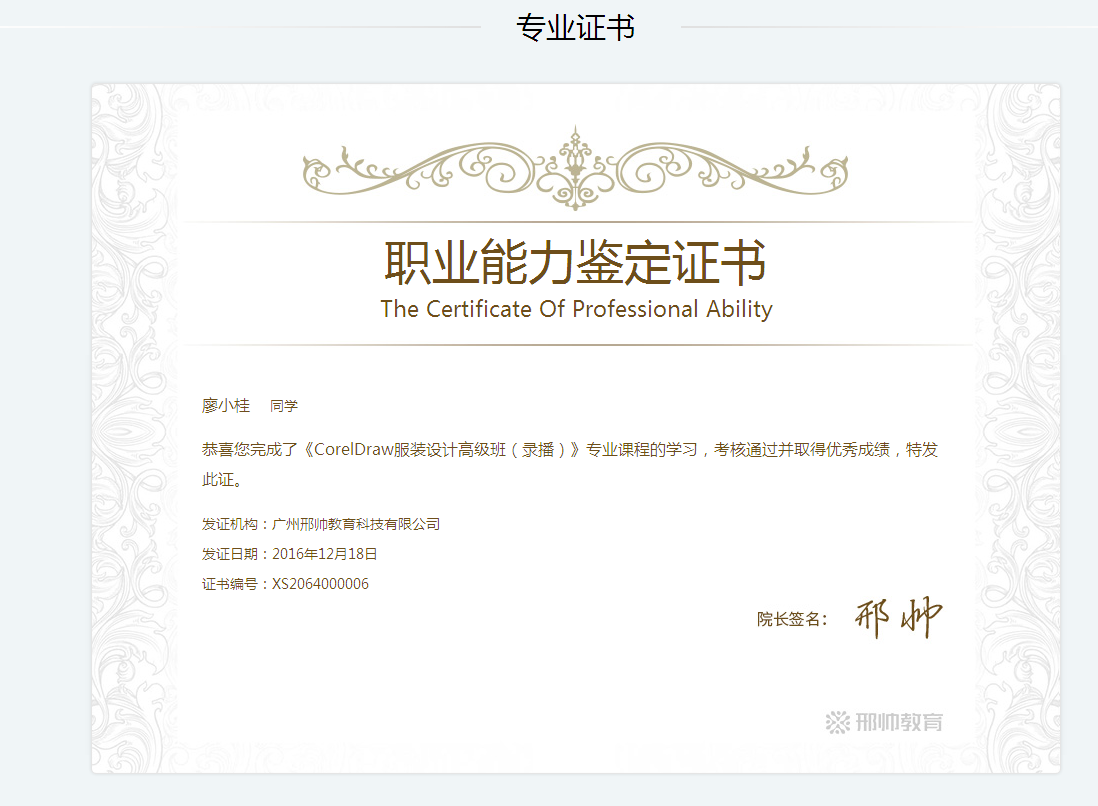Click the 院长签名 label
The image size is (1098, 806).
790,620
